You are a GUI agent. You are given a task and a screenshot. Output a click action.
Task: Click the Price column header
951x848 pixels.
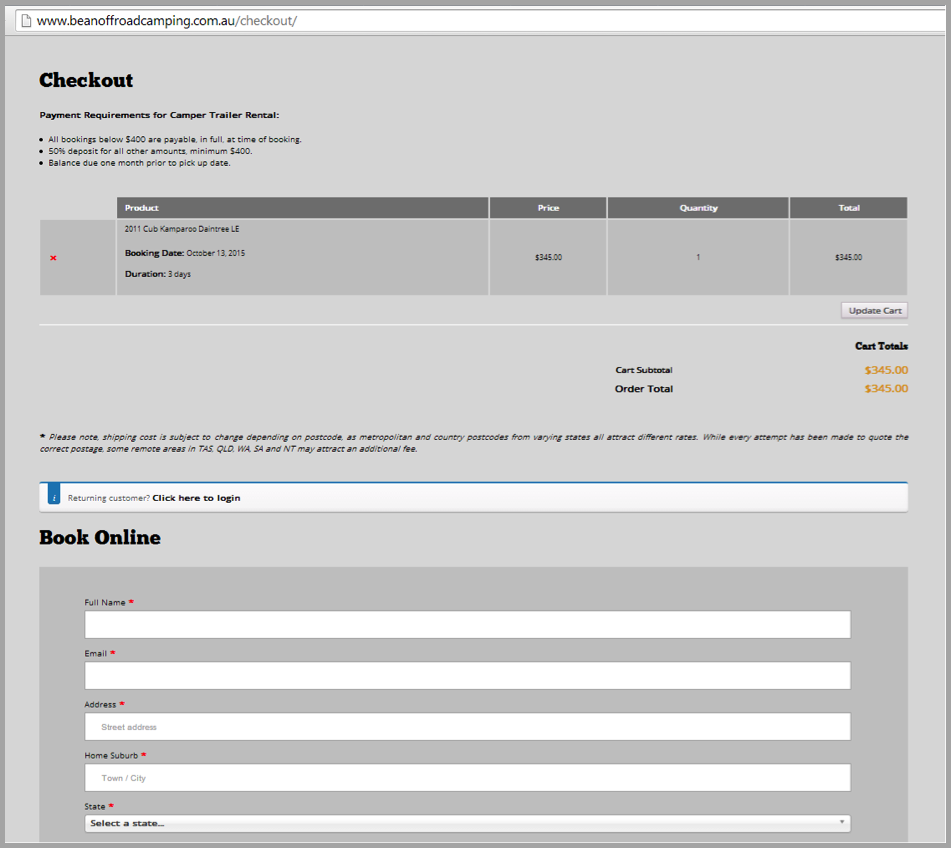tap(548, 208)
